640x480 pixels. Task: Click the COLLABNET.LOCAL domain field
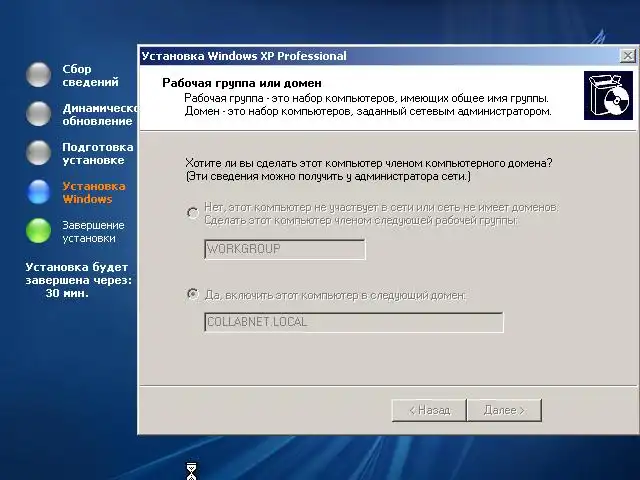point(353,322)
